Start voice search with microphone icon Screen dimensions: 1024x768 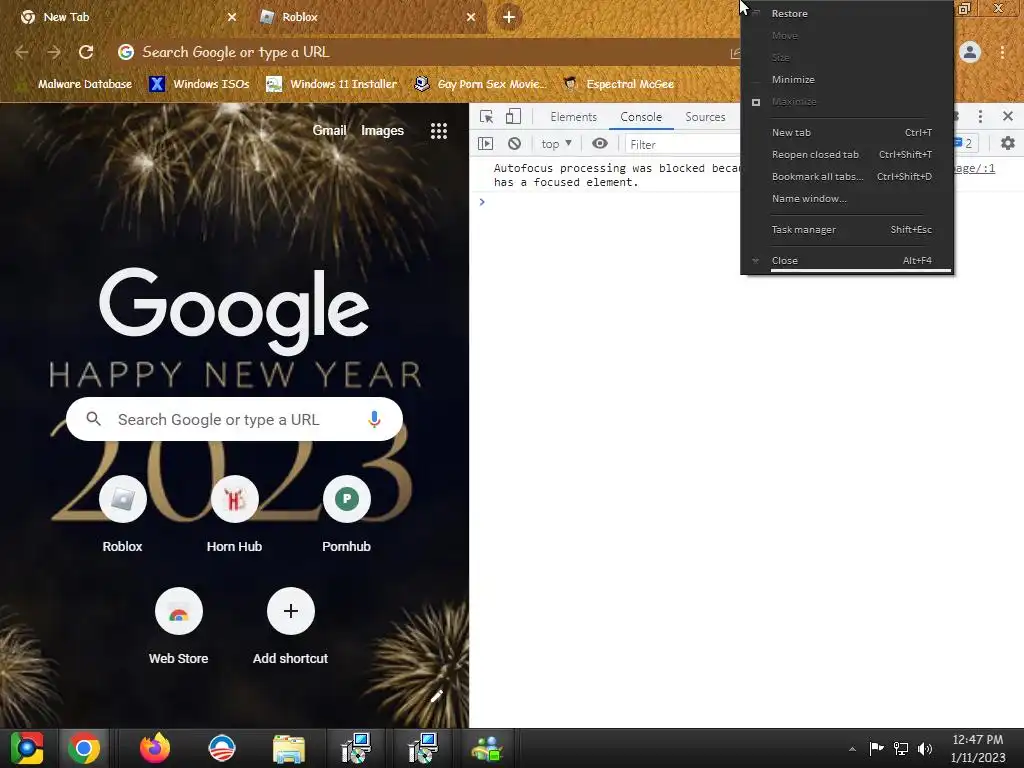click(374, 419)
